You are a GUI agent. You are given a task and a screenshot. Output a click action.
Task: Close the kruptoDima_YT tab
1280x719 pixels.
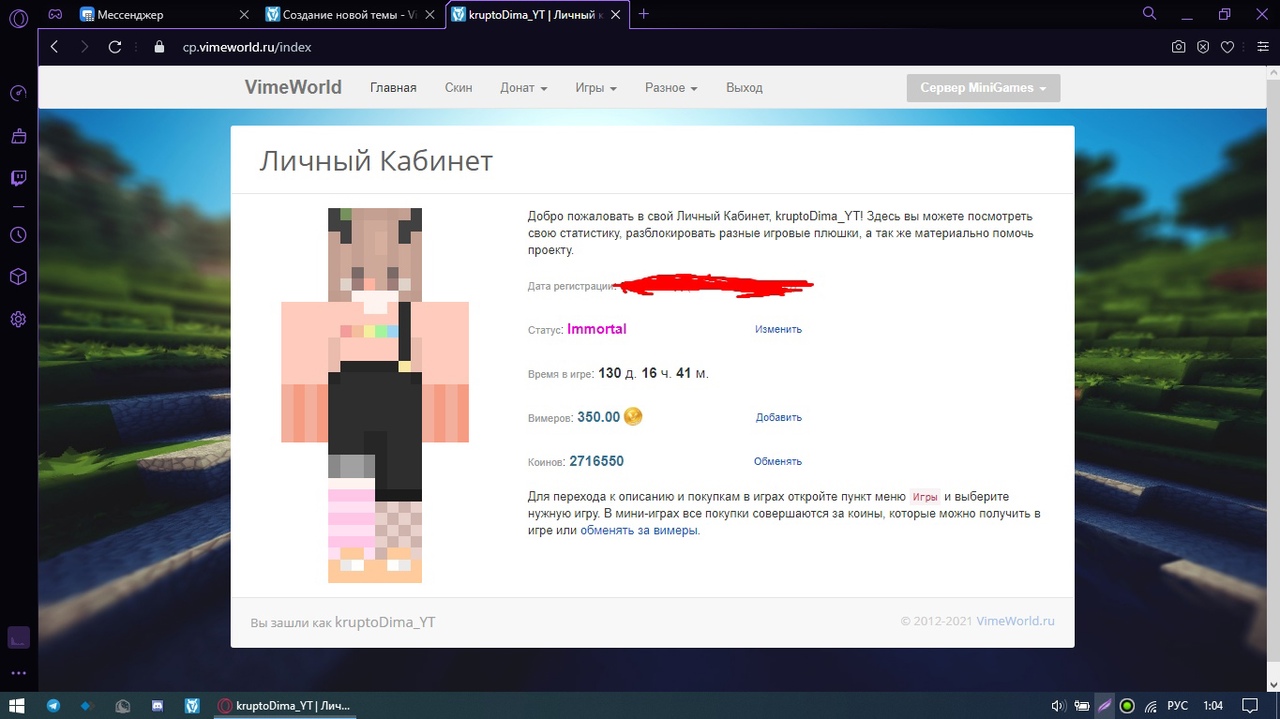pos(617,15)
